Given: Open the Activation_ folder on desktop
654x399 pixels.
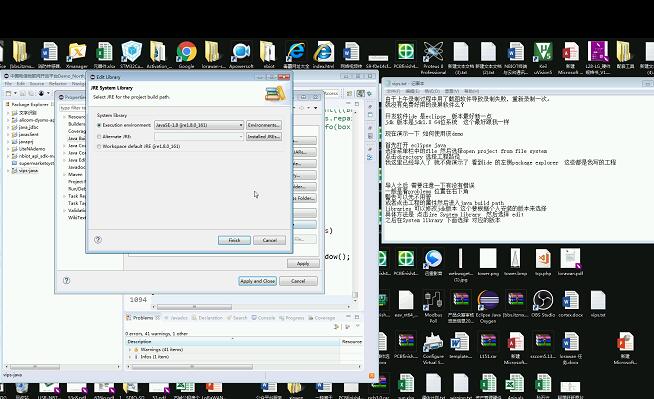Looking at the screenshot, I should [x=159, y=54].
